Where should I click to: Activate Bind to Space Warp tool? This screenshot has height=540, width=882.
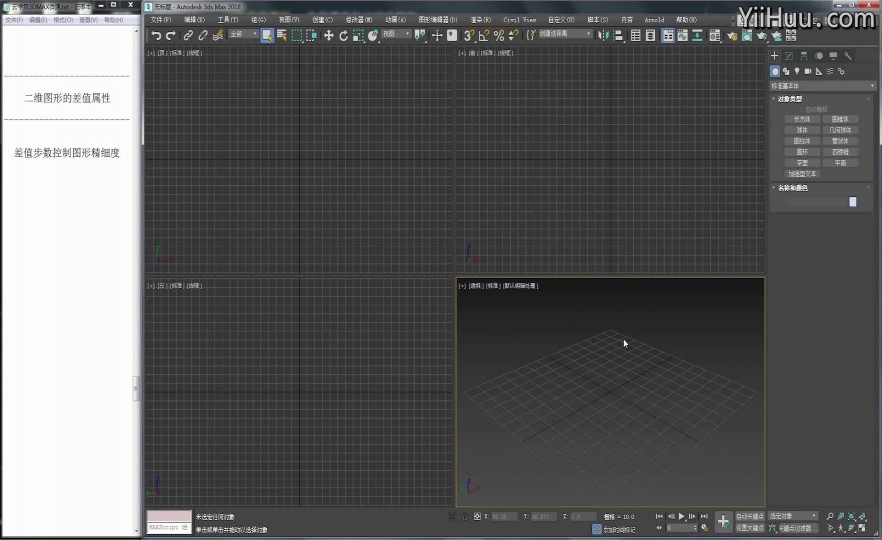[x=218, y=35]
